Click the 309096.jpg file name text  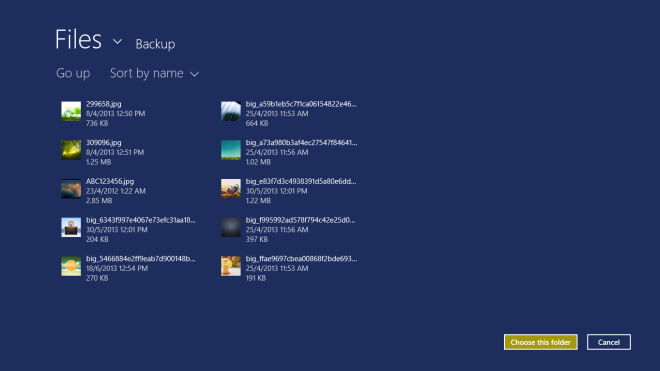point(104,143)
